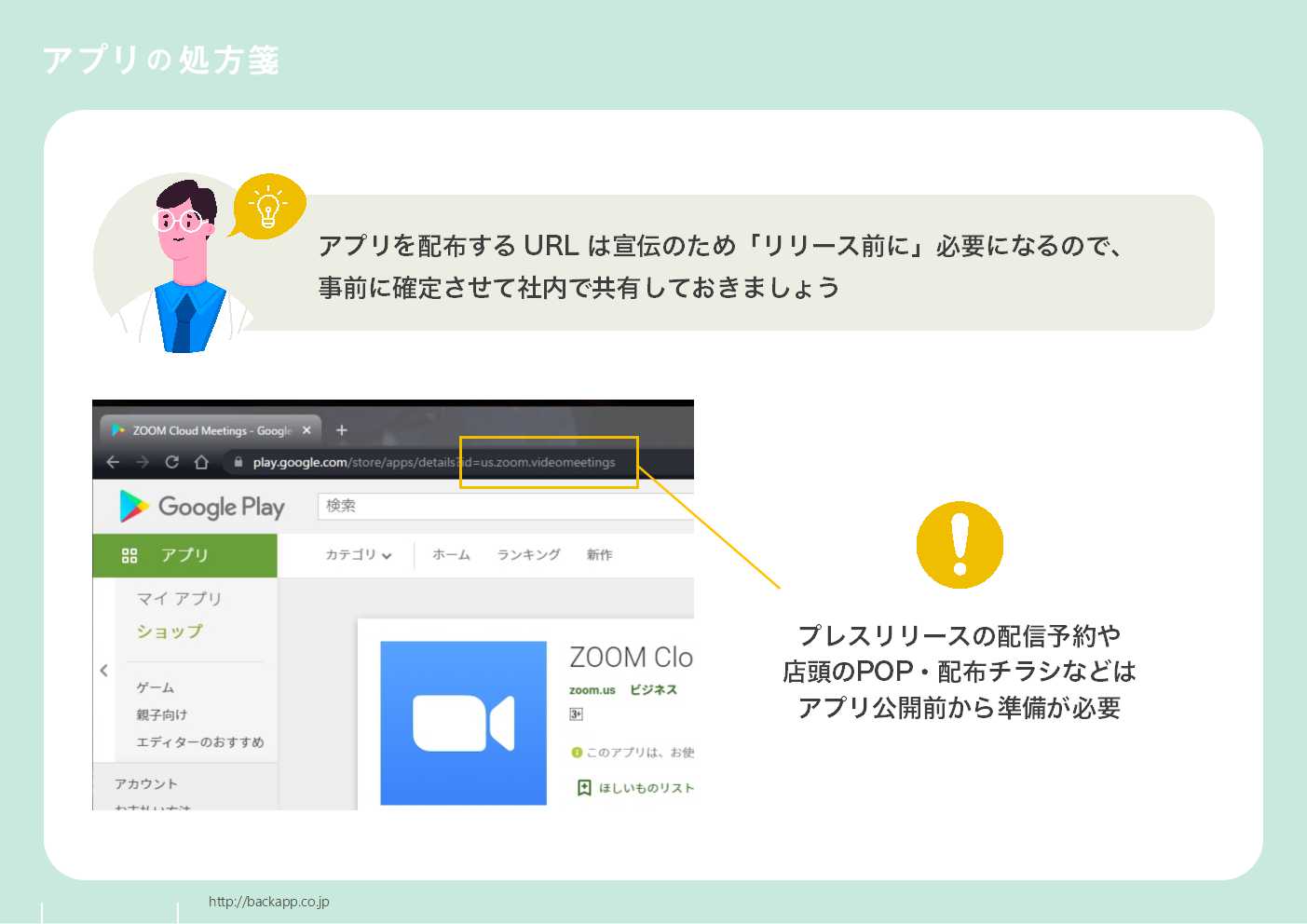Open the http://backapp.co.jp link

coord(270,901)
